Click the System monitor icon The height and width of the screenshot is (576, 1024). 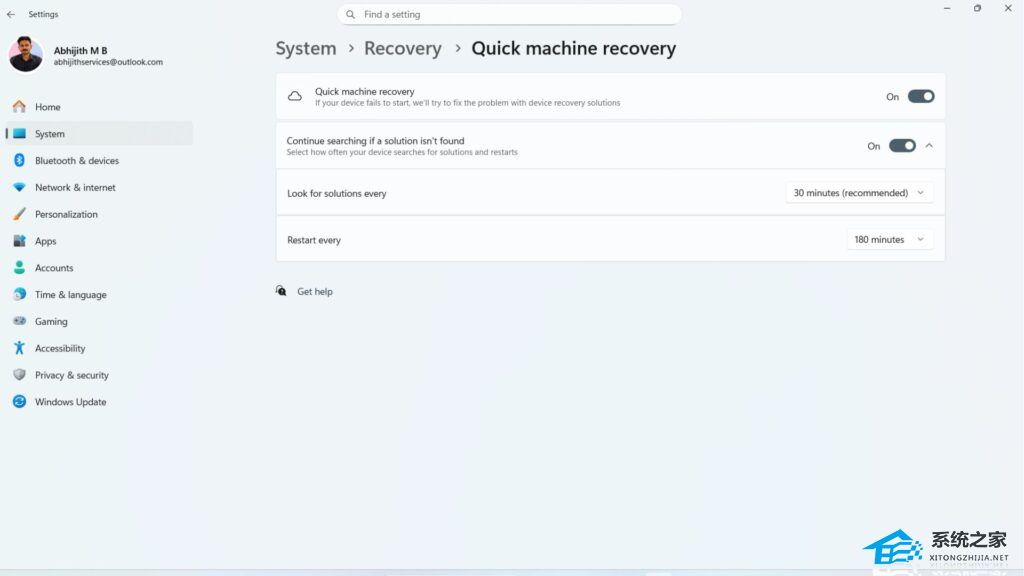point(20,133)
